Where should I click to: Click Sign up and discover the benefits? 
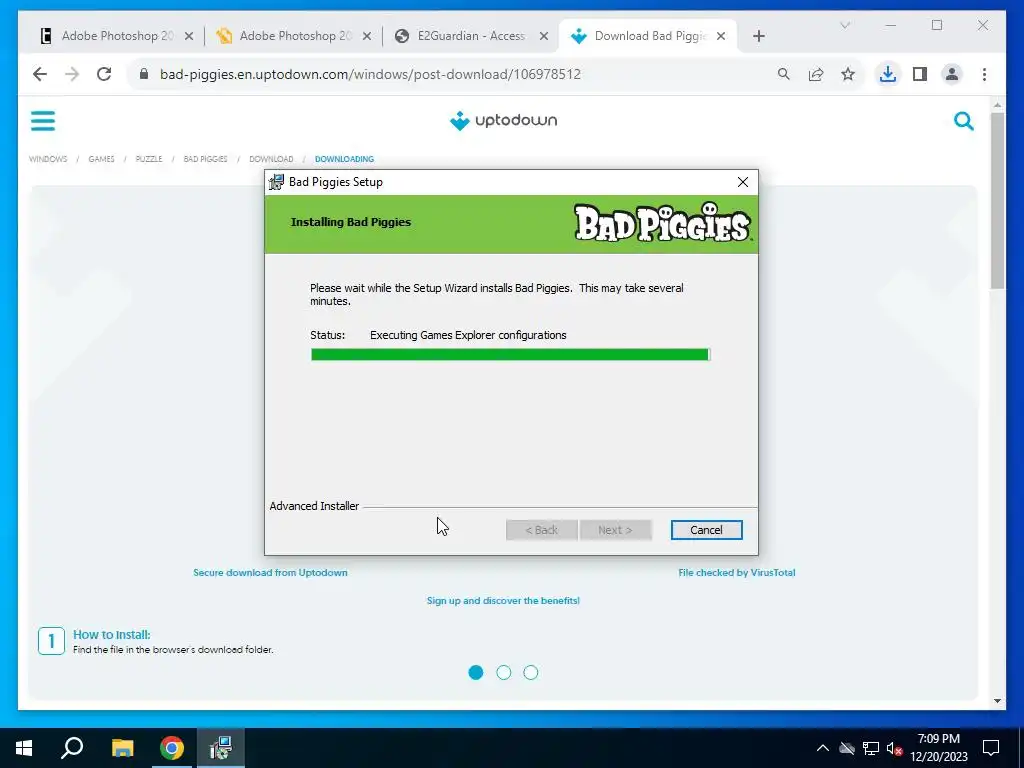click(x=503, y=601)
